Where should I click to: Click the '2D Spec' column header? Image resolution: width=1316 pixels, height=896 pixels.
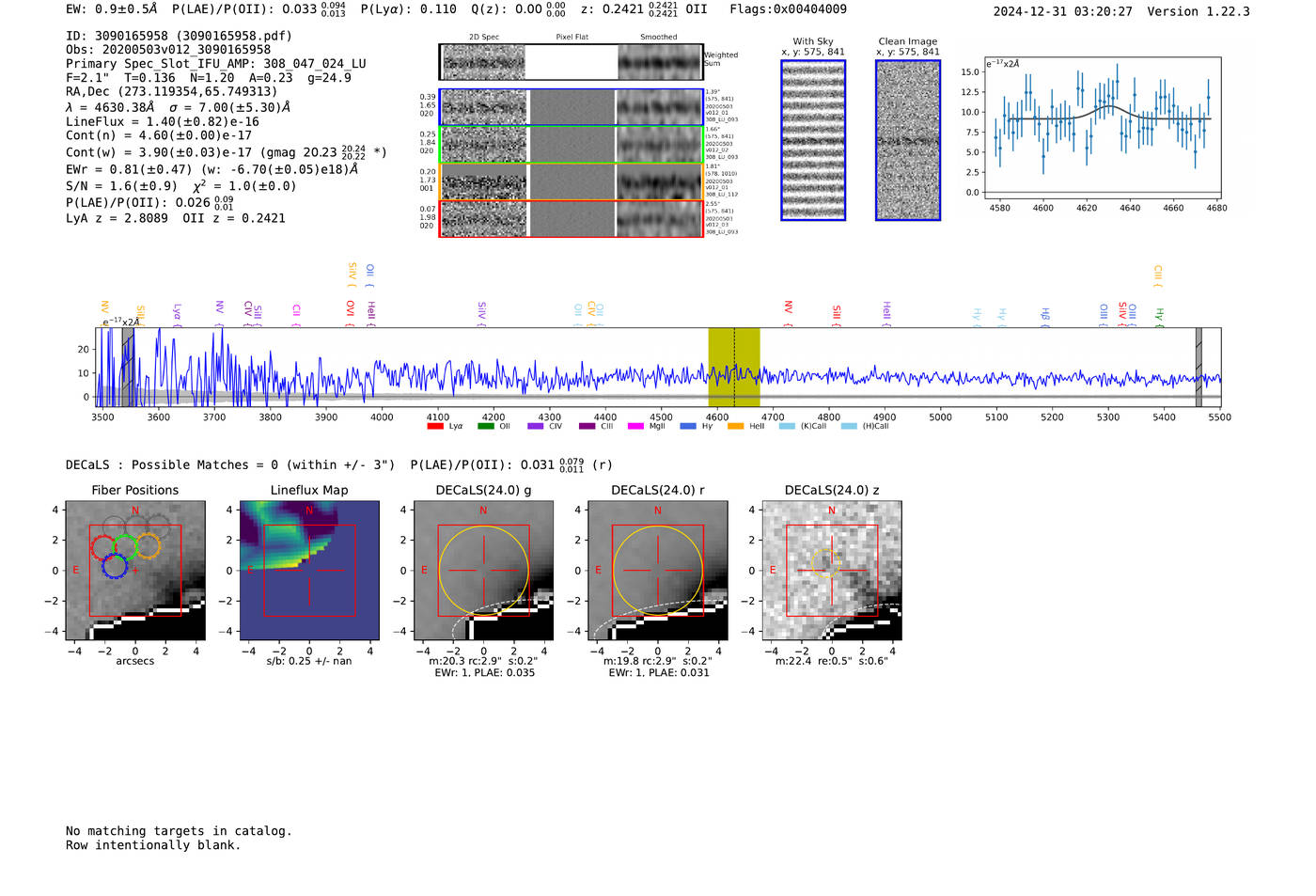click(x=484, y=37)
